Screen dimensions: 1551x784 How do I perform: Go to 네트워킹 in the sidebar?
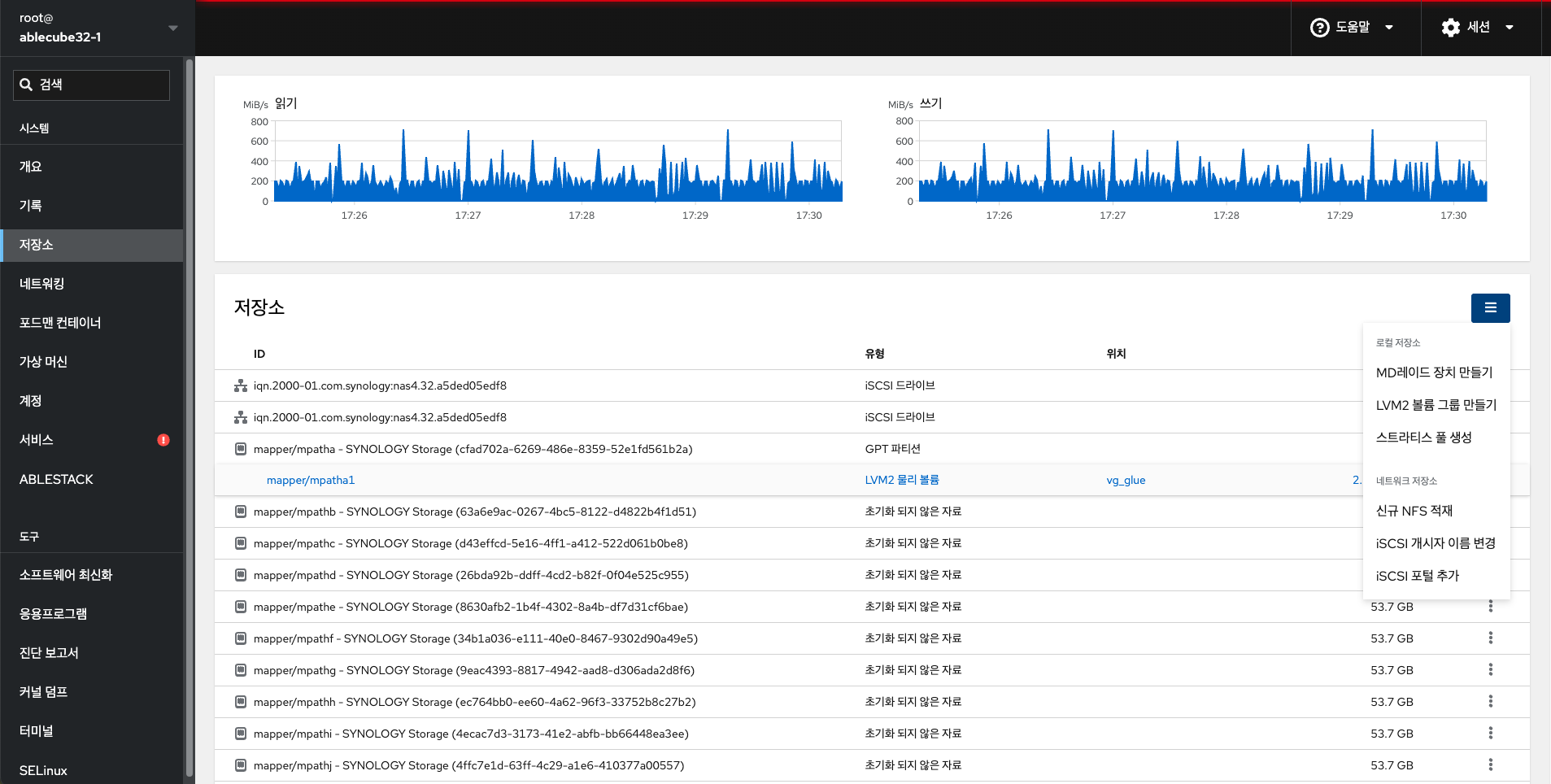coord(42,284)
